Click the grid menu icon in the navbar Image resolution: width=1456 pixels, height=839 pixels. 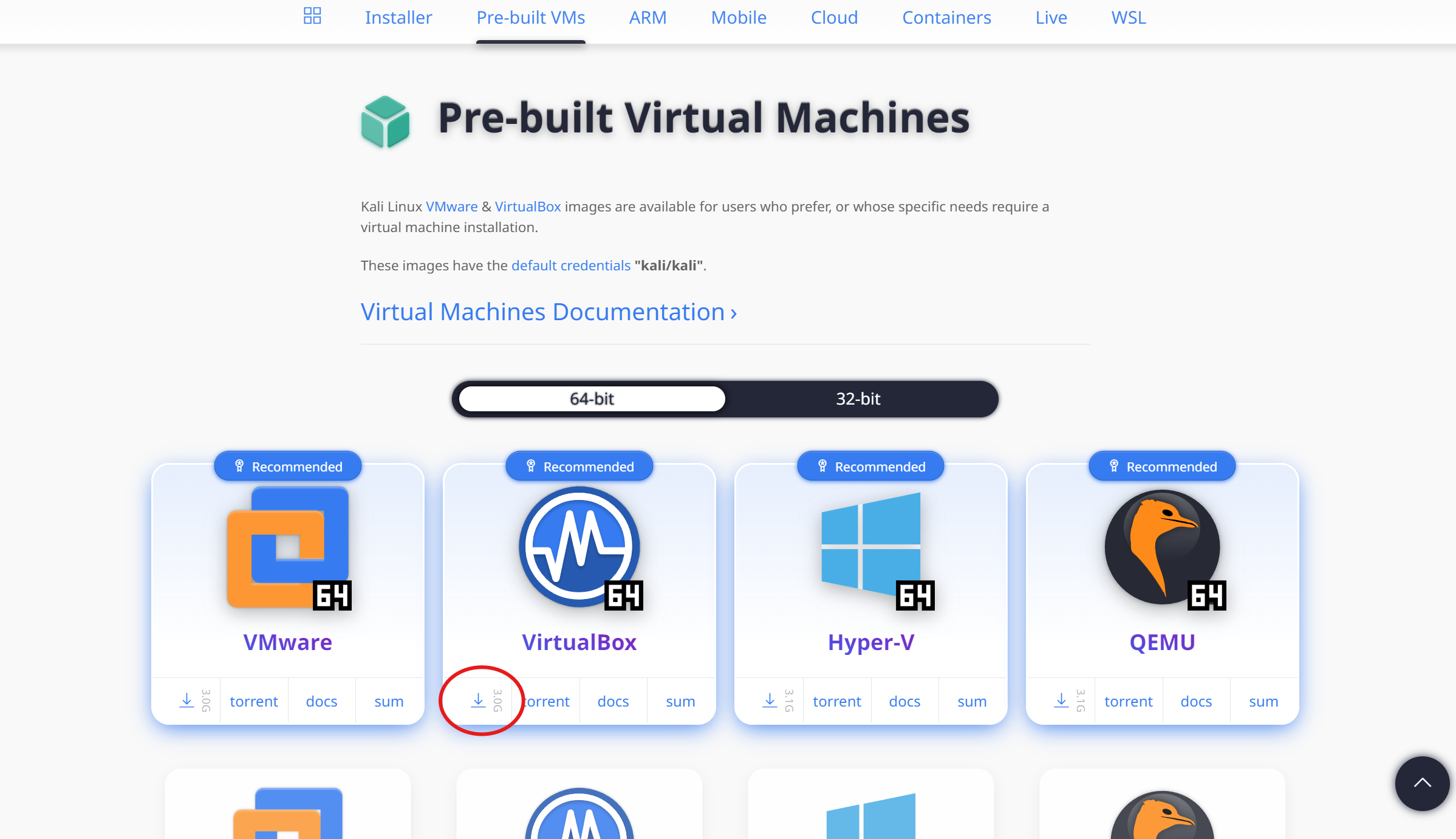pos(312,16)
